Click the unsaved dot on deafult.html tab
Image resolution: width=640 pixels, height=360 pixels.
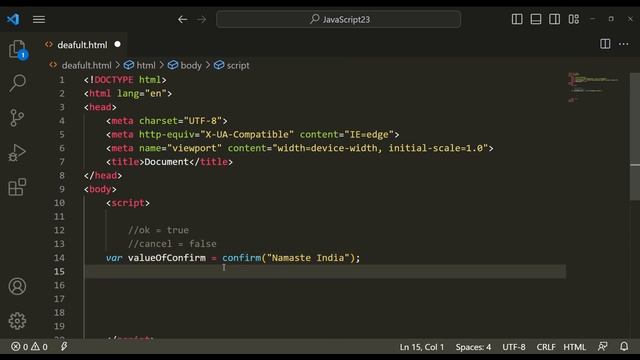tap(118, 44)
